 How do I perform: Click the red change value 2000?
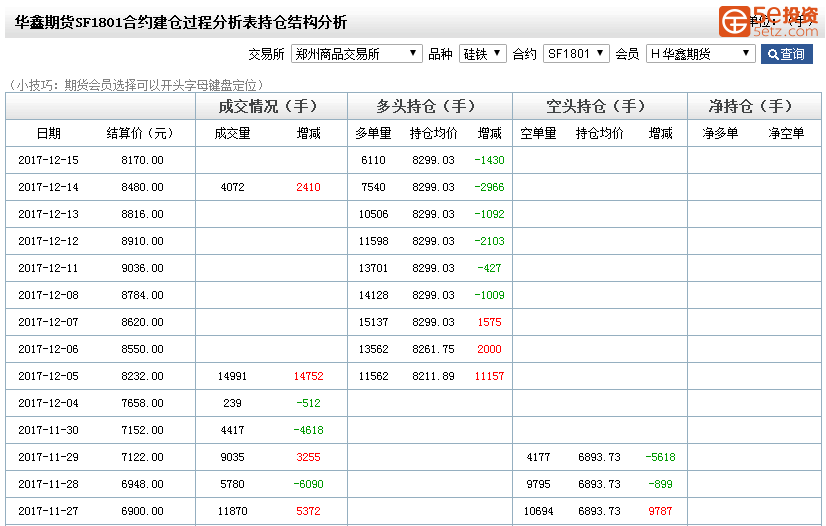click(x=489, y=349)
